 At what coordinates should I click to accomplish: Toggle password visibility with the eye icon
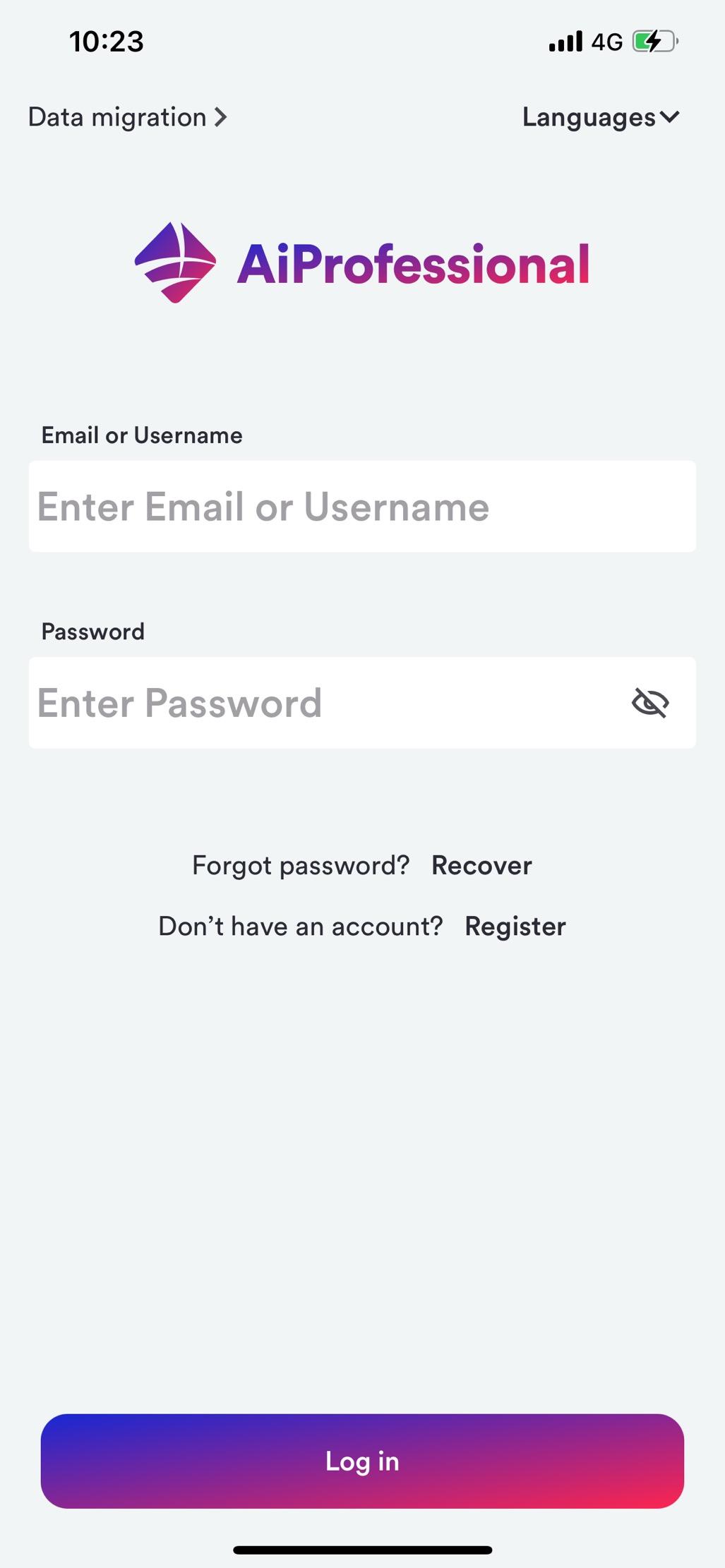click(x=650, y=703)
